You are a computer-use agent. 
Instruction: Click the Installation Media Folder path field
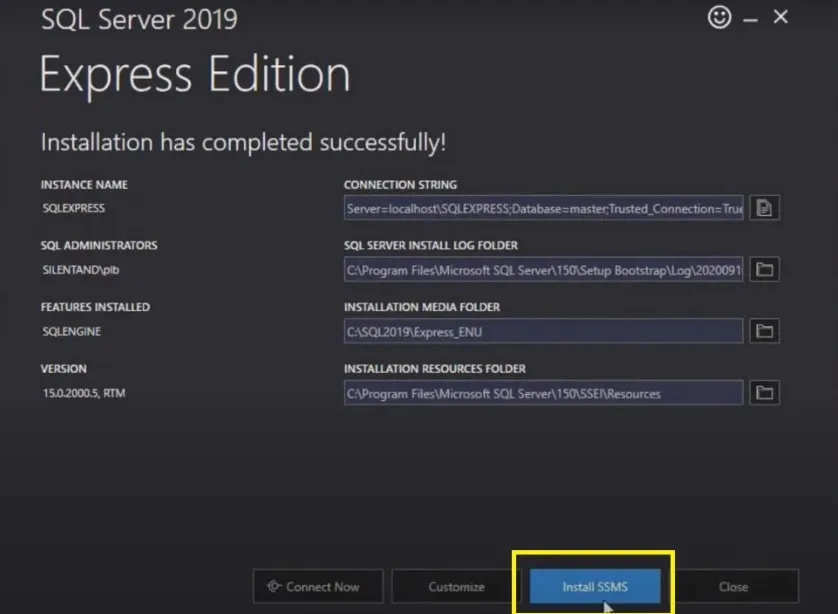pos(543,331)
